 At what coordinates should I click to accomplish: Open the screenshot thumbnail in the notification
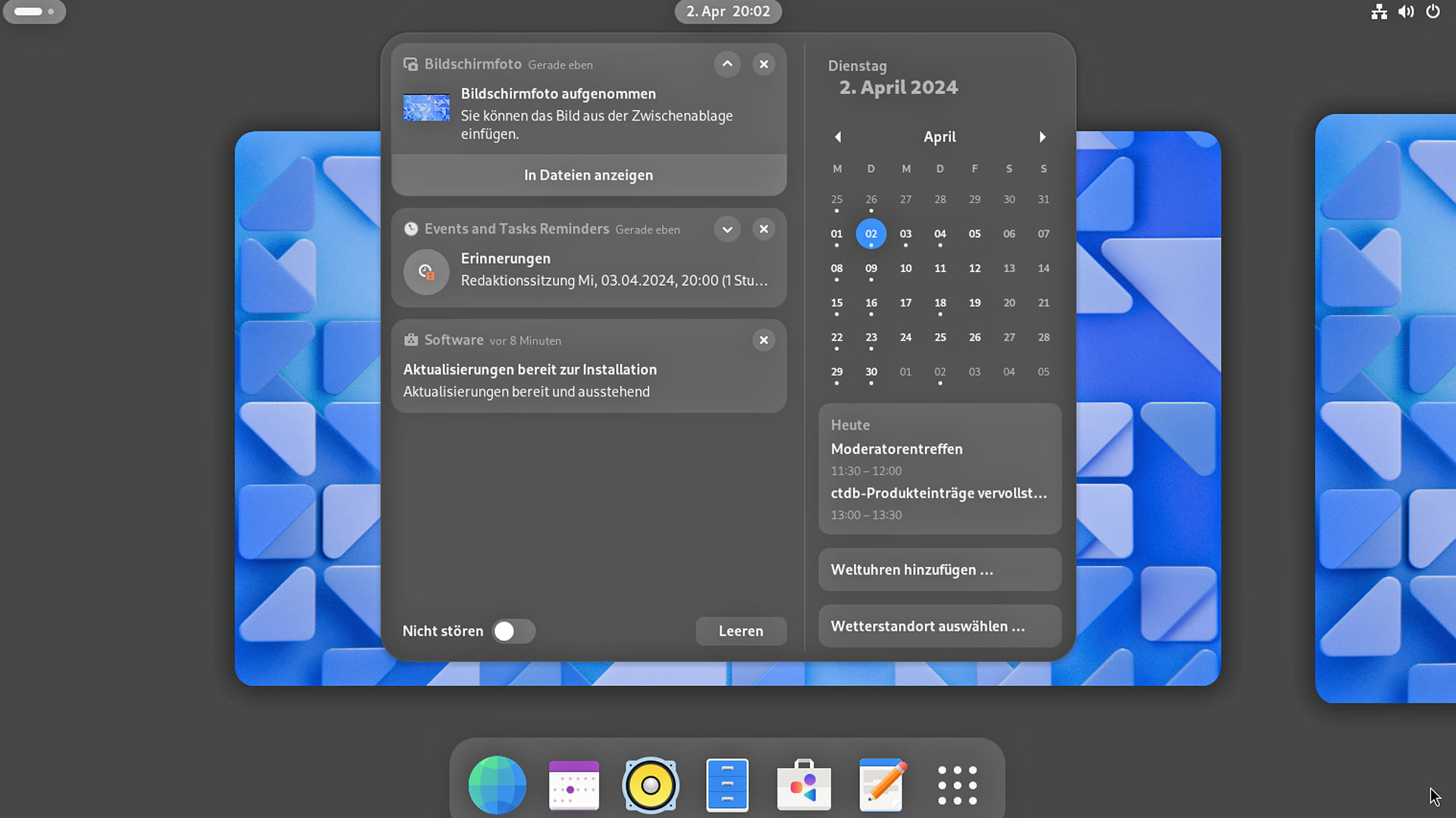(426, 108)
